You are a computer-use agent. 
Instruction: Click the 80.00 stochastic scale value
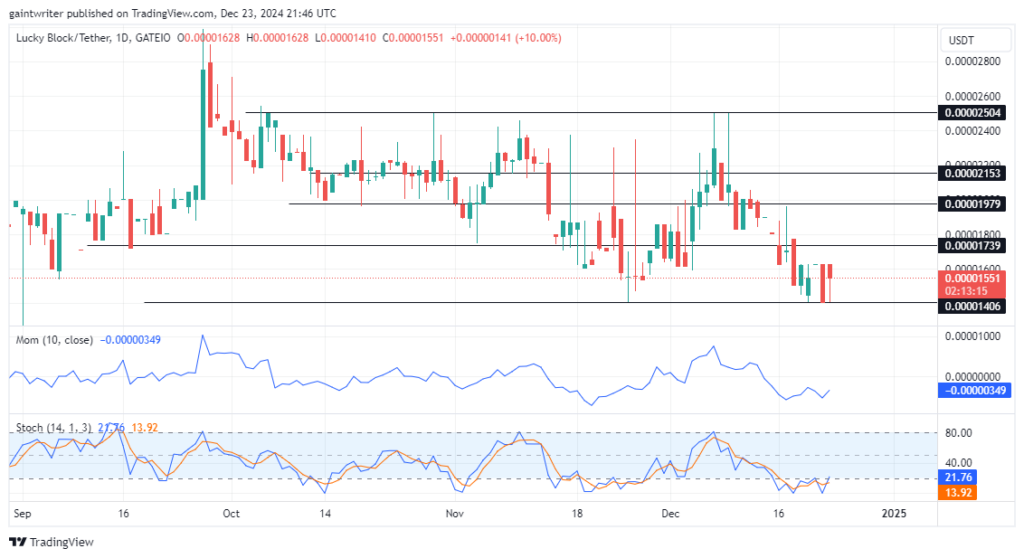click(x=958, y=433)
